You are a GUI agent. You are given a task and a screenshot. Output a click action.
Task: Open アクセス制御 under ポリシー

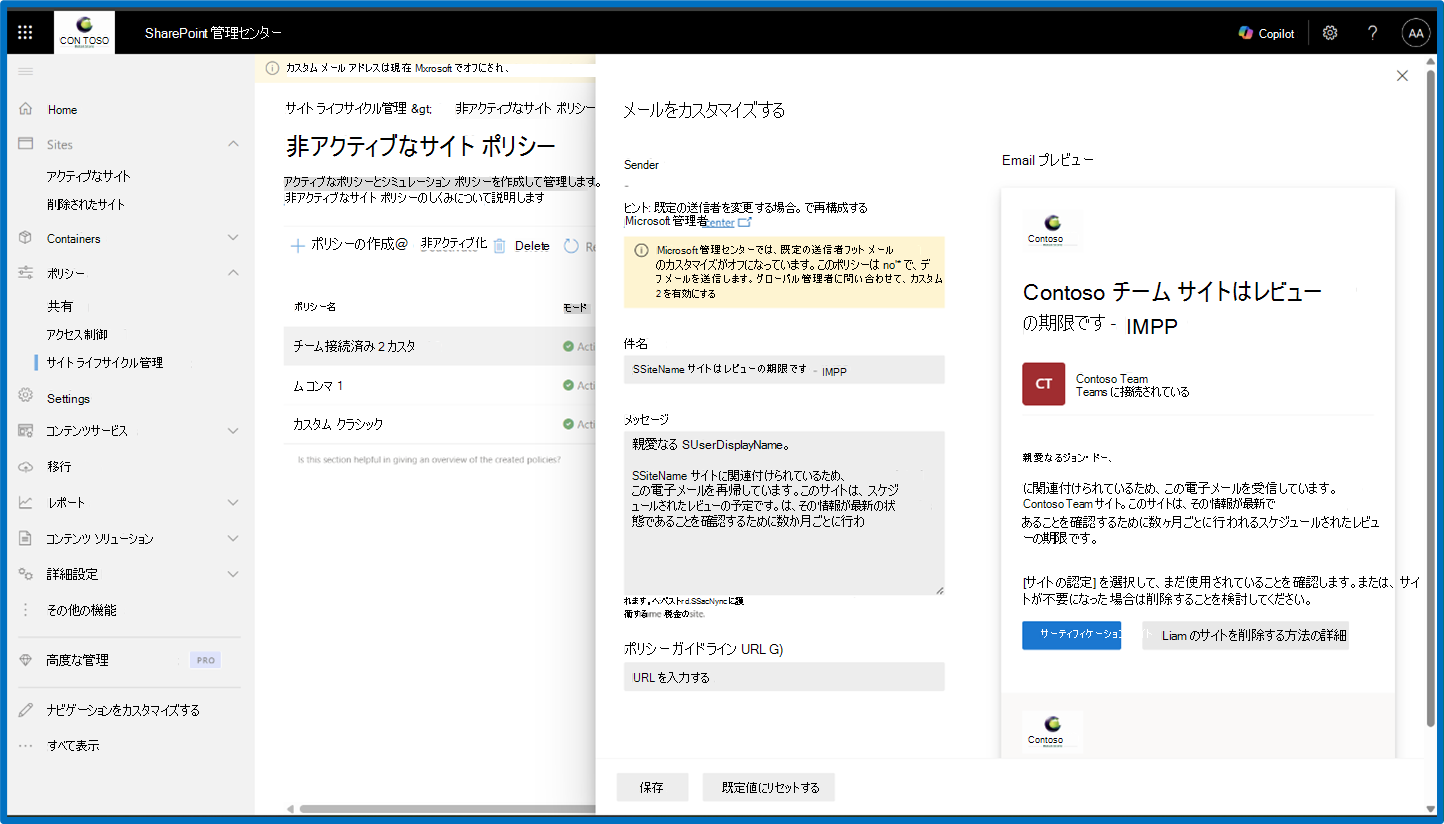point(77,334)
